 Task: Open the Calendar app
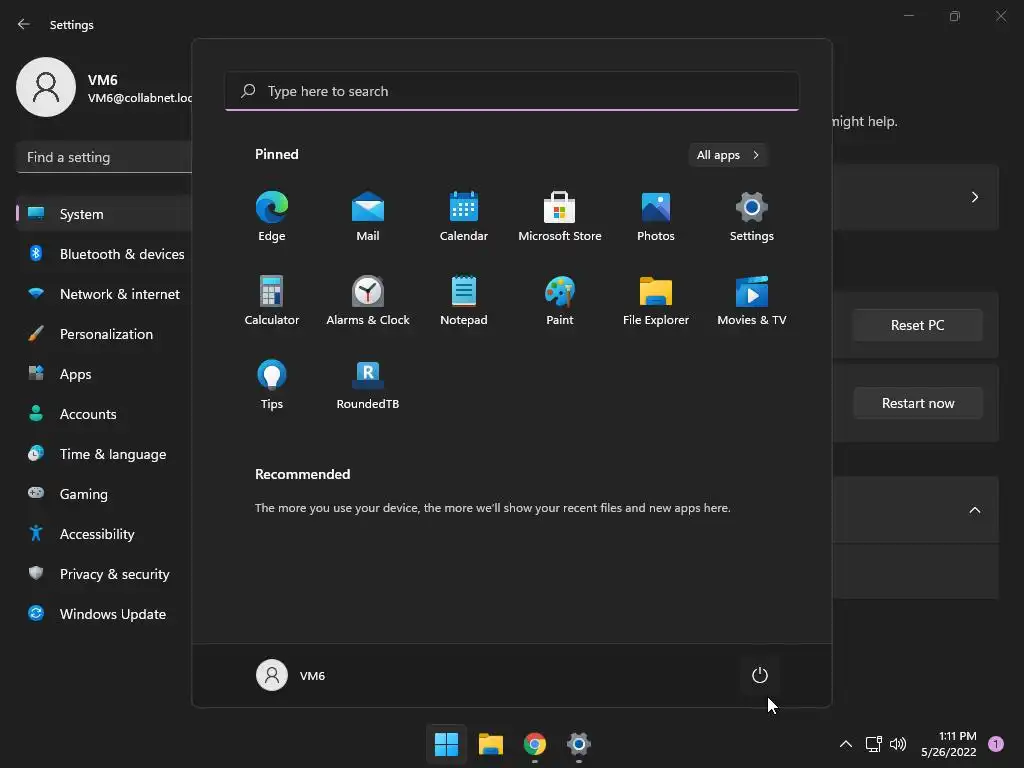(x=464, y=216)
